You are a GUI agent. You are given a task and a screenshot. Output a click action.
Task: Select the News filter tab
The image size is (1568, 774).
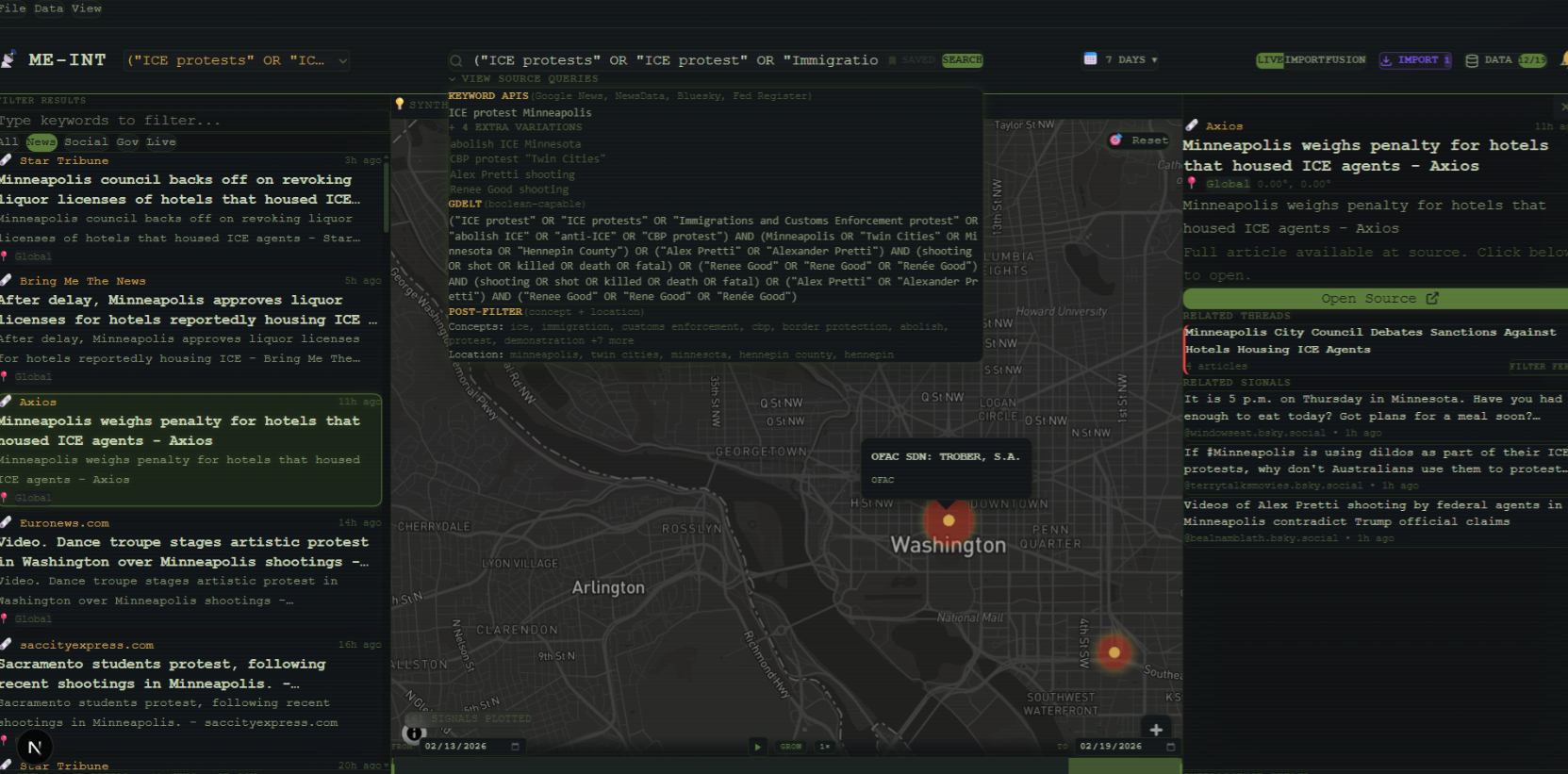point(41,142)
